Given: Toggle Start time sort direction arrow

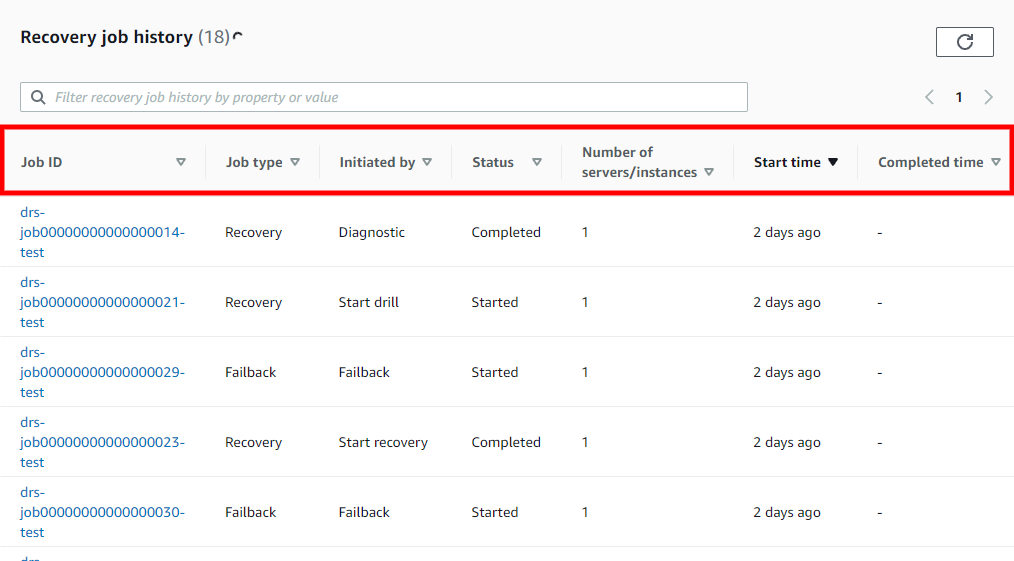Looking at the screenshot, I should 833,162.
